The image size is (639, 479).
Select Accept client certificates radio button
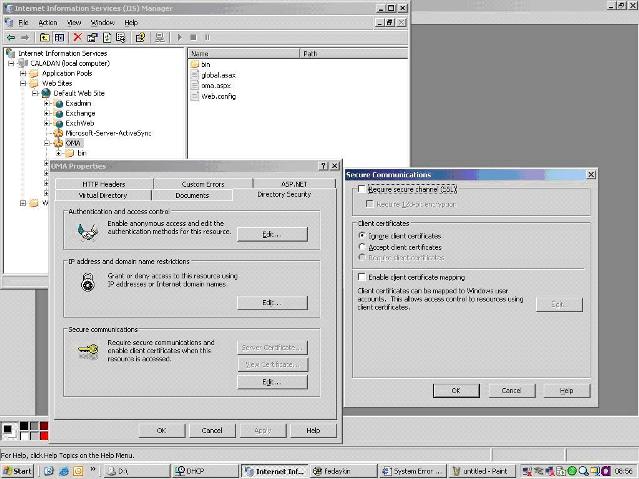[362, 246]
